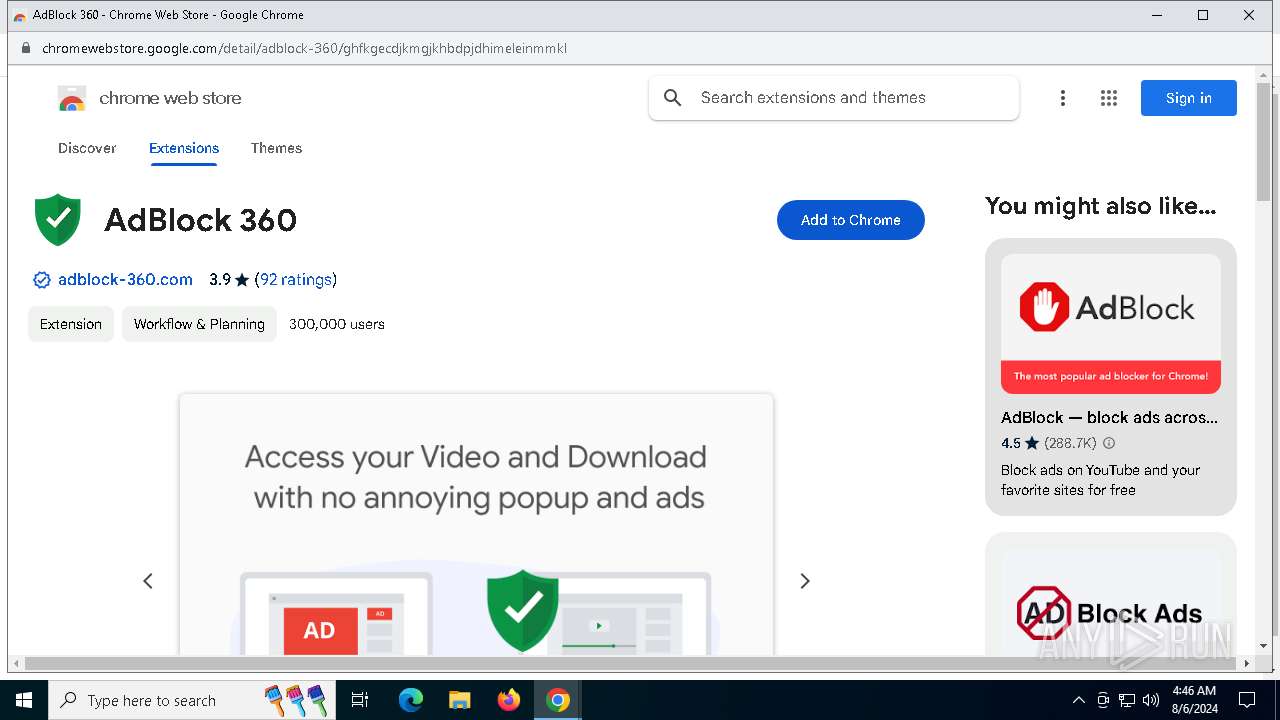Screen dimensions: 1280x720
Task: Open the Block Ads recommendation card
Action: [1111, 594]
